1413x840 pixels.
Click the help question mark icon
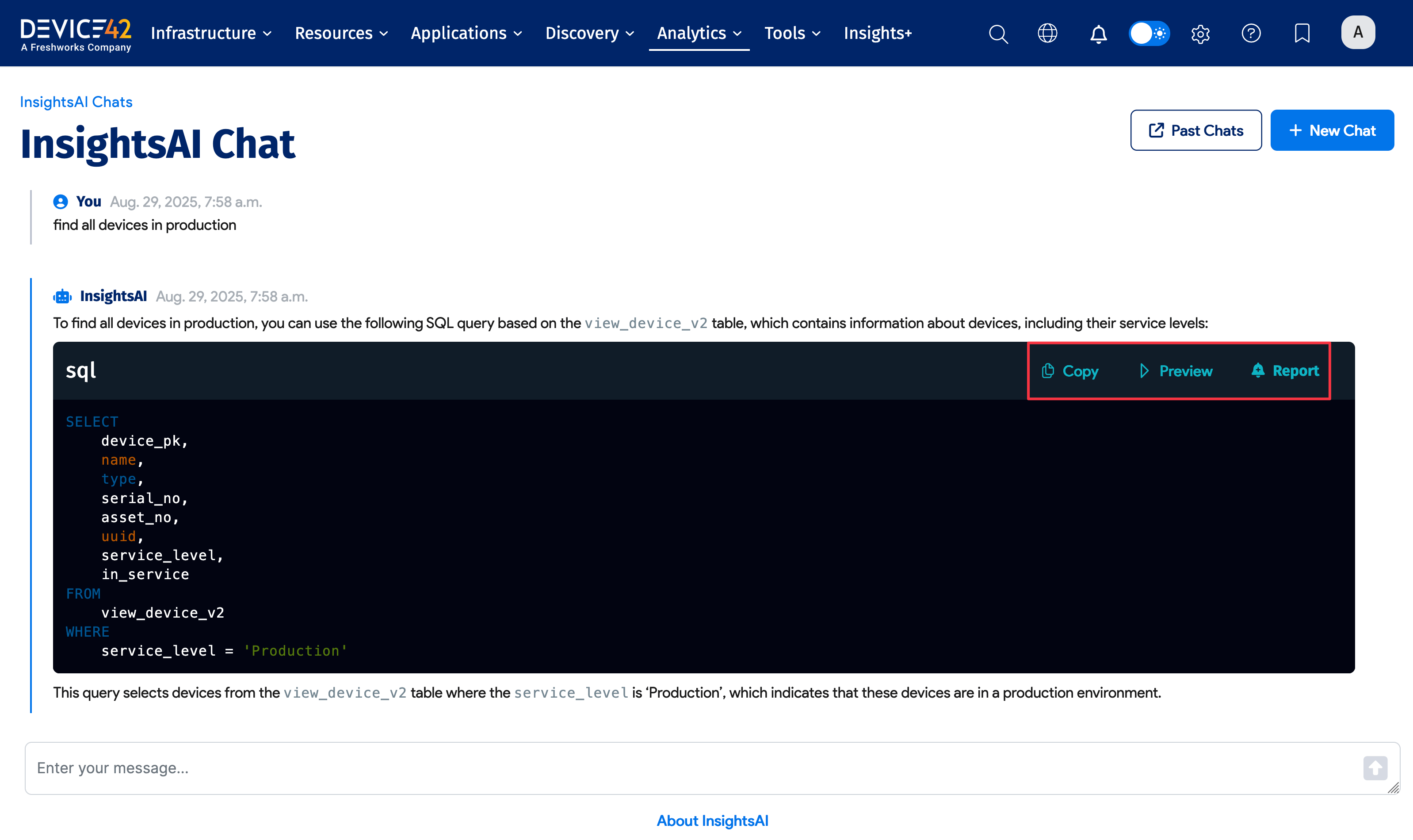1251,34
